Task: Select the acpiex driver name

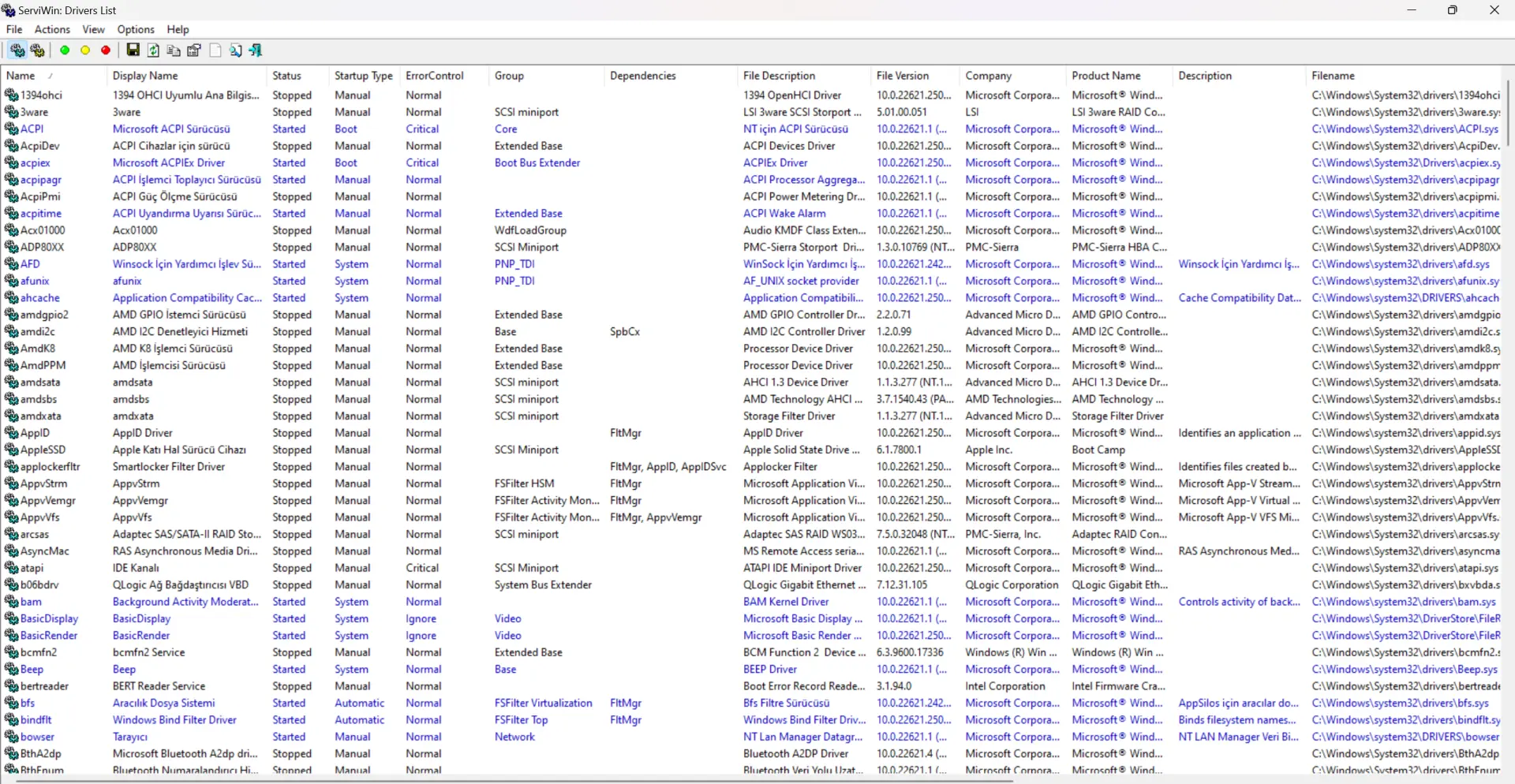Action: [x=36, y=163]
